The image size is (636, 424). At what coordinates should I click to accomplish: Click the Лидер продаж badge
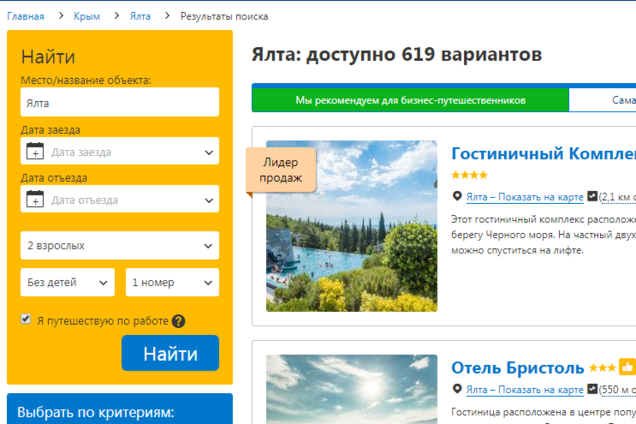pyautogui.click(x=281, y=170)
